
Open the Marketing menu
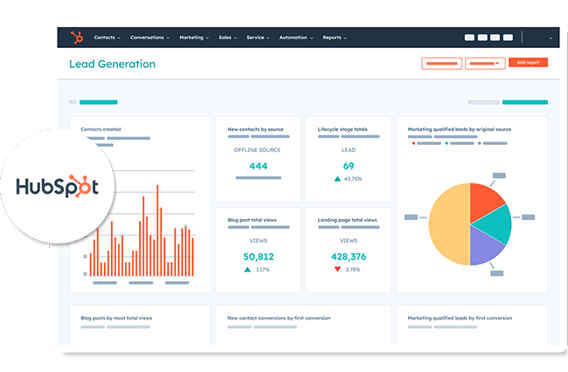click(x=194, y=37)
